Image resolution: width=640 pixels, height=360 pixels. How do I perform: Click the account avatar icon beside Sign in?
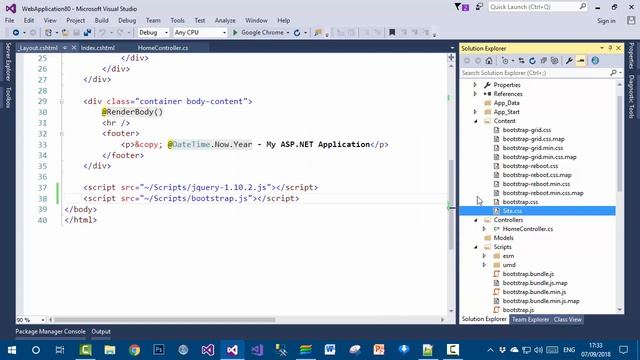(631, 20)
